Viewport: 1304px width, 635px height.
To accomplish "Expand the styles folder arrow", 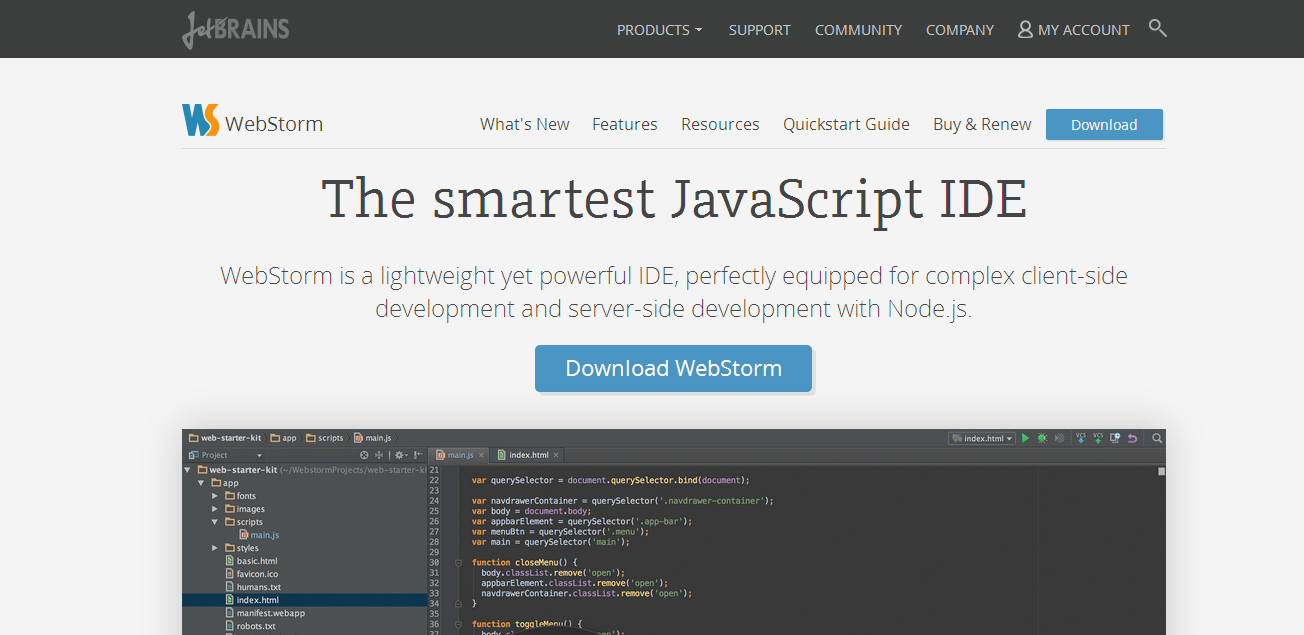I will pyautogui.click(x=215, y=548).
